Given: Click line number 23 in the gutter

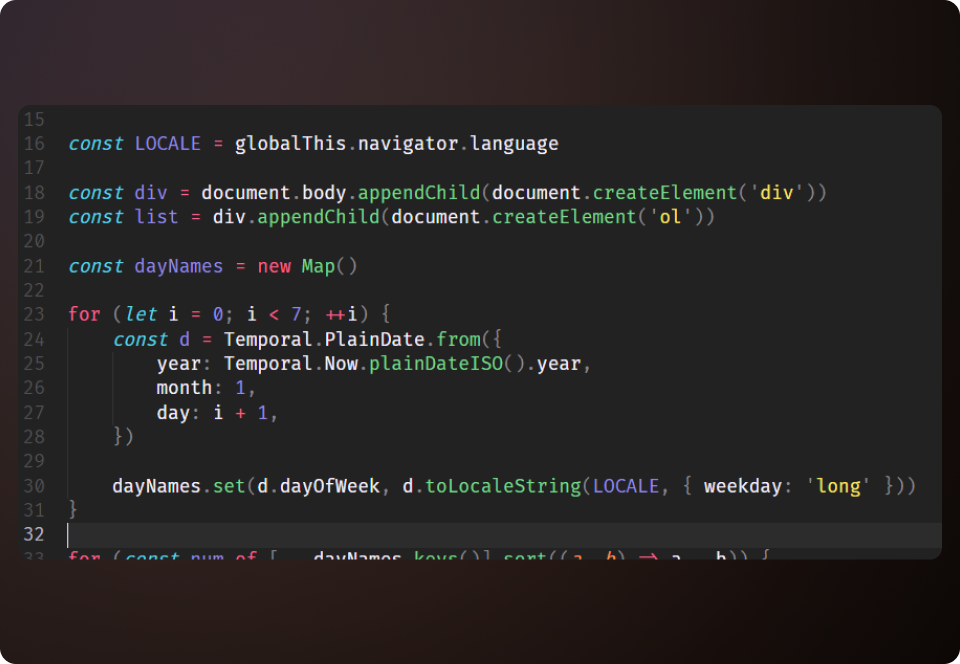Looking at the screenshot, I should [34, 315].
